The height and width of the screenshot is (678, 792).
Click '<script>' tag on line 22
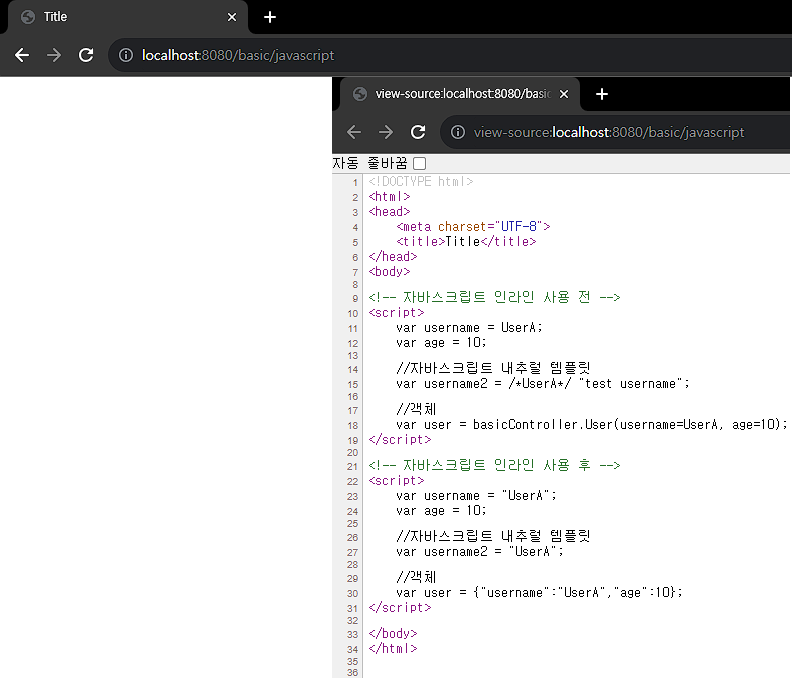point(396,481)
